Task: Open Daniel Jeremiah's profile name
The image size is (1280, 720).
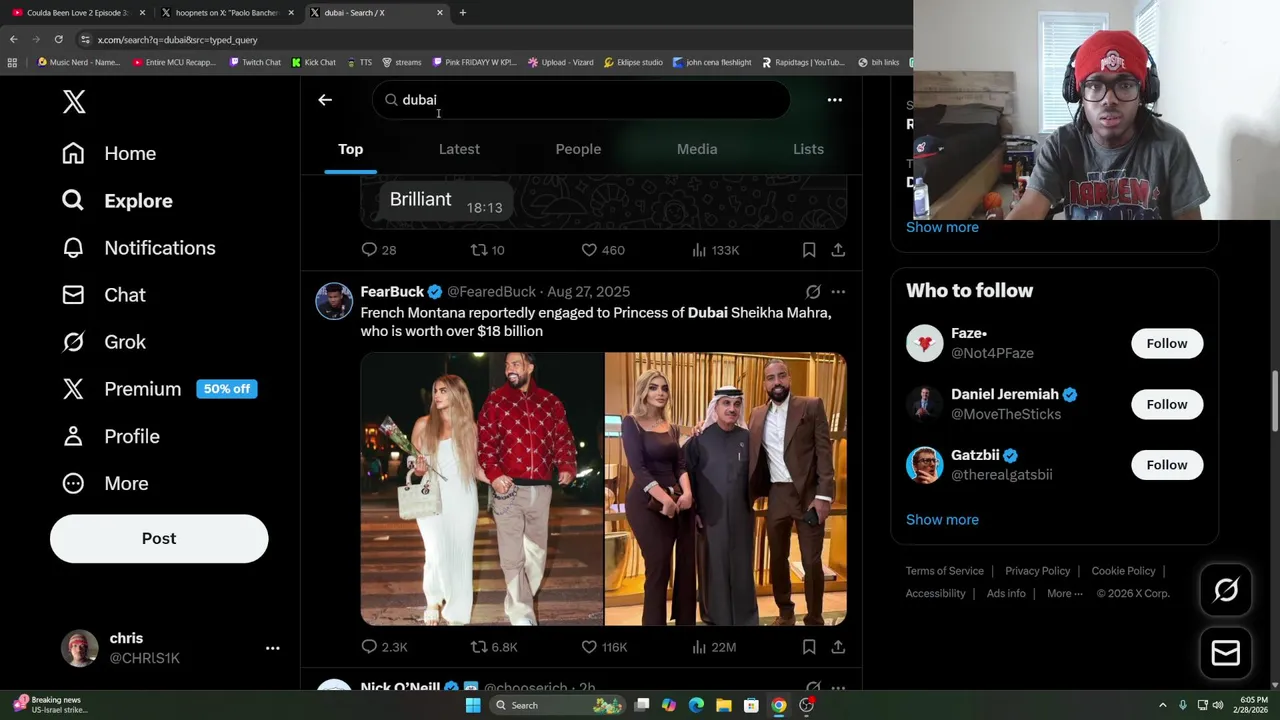Action: 1005,394
